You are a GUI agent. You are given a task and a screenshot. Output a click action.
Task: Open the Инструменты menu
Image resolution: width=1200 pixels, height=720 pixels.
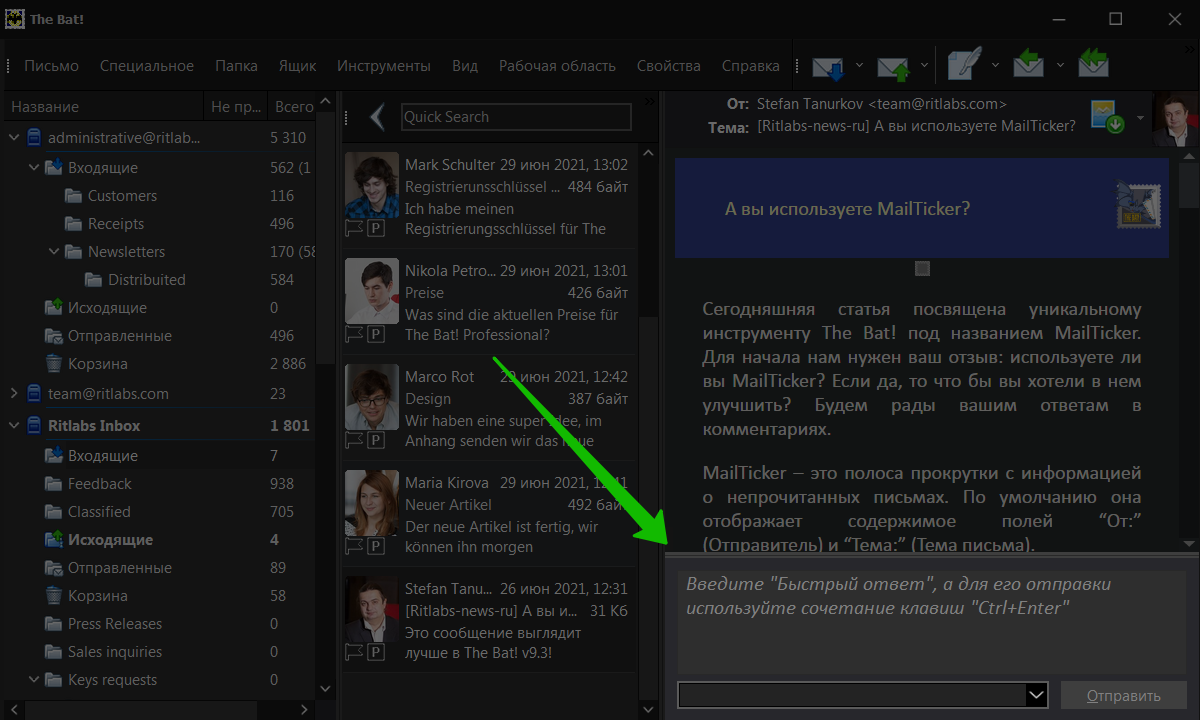pyautogui.click(x=384, y=66)
